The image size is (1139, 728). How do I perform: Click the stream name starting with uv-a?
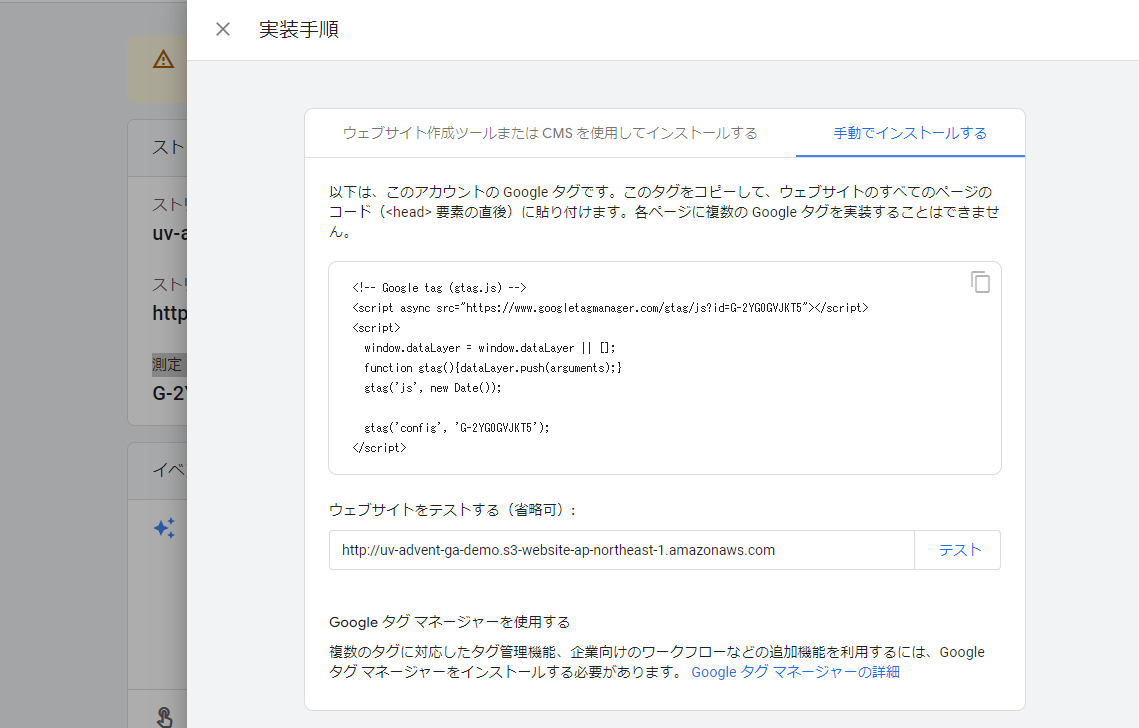[x=169, y=233]
